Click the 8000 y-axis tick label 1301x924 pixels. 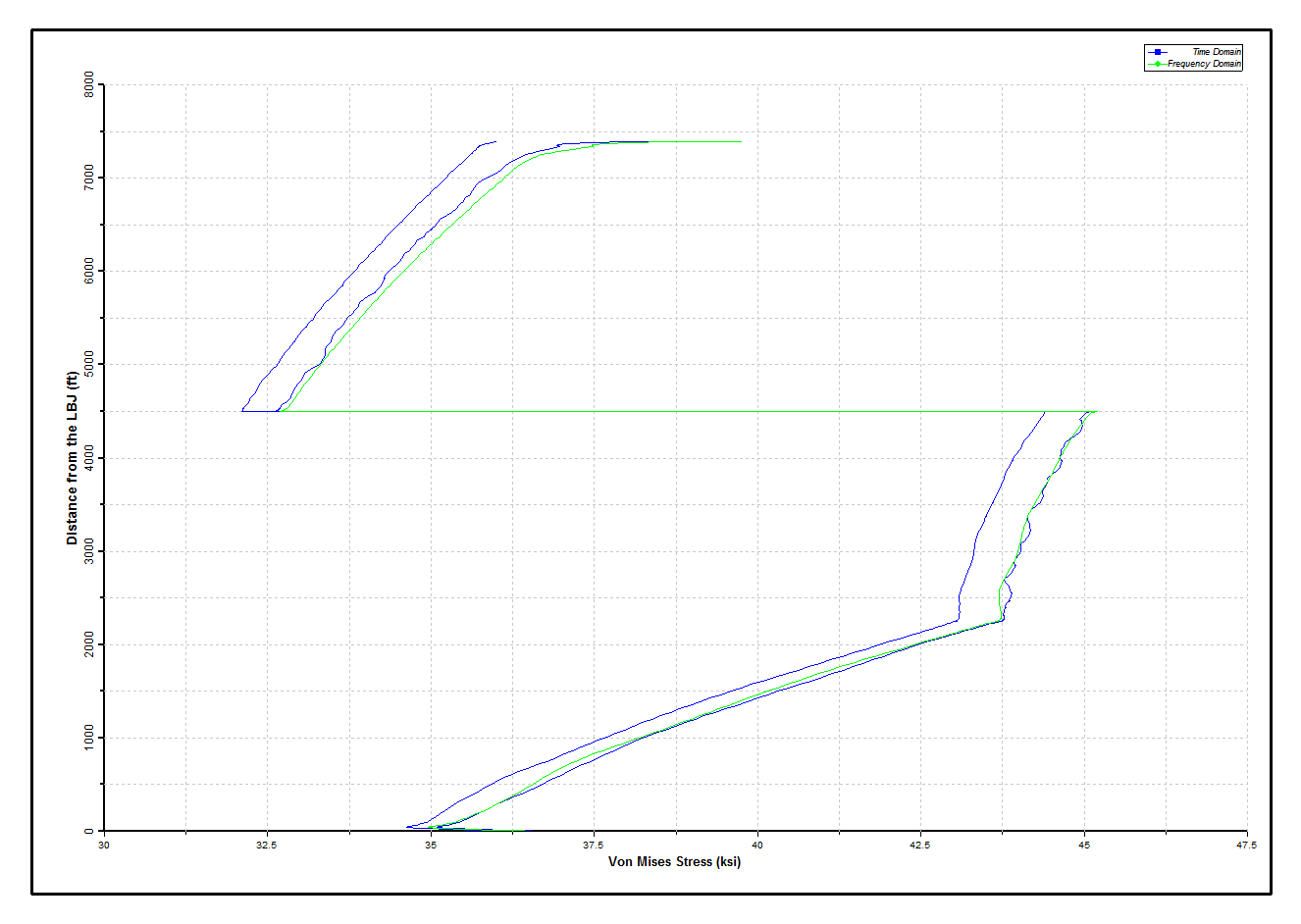coord(89,82)
